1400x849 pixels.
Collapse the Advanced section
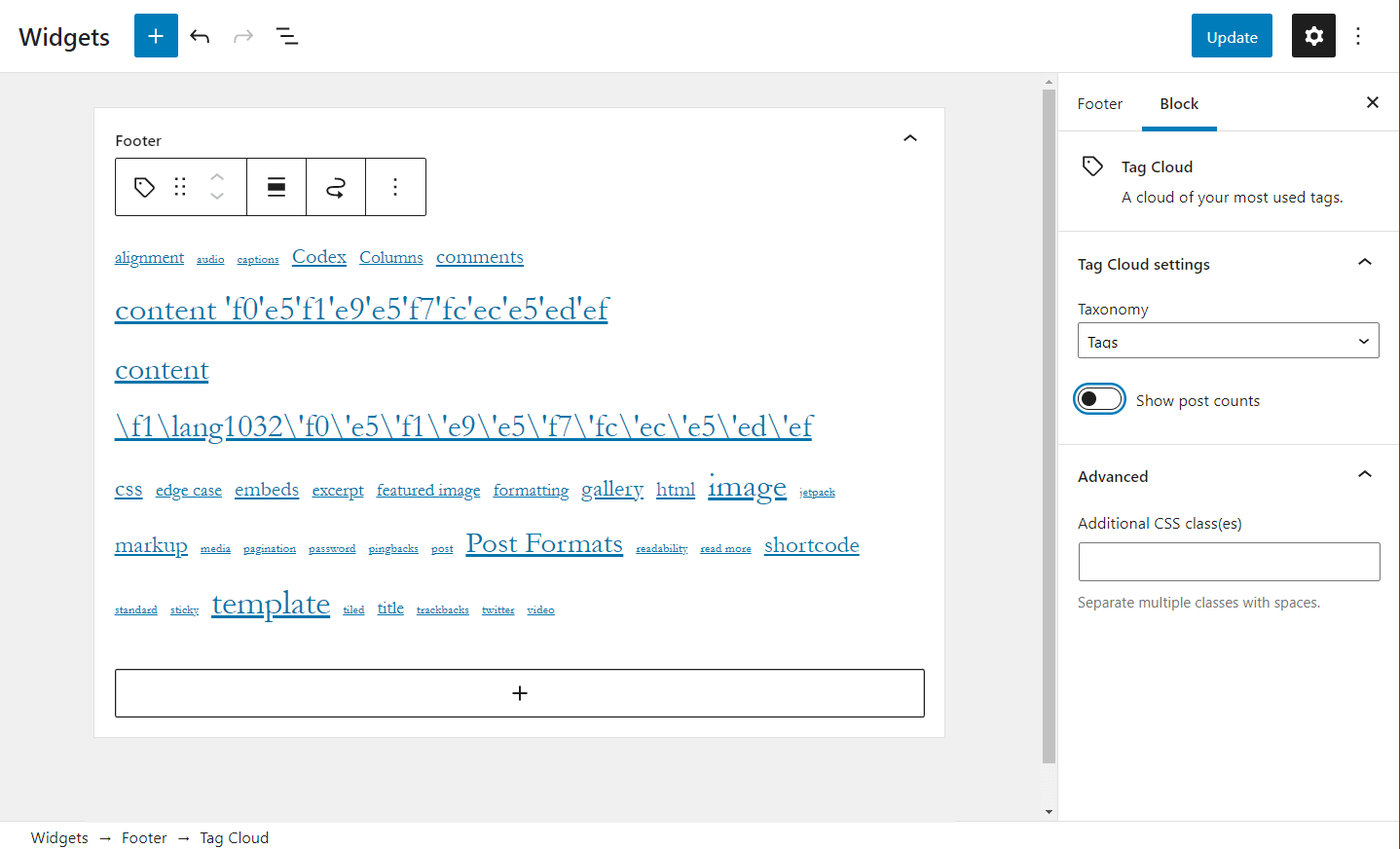(x=1364, y=474)
